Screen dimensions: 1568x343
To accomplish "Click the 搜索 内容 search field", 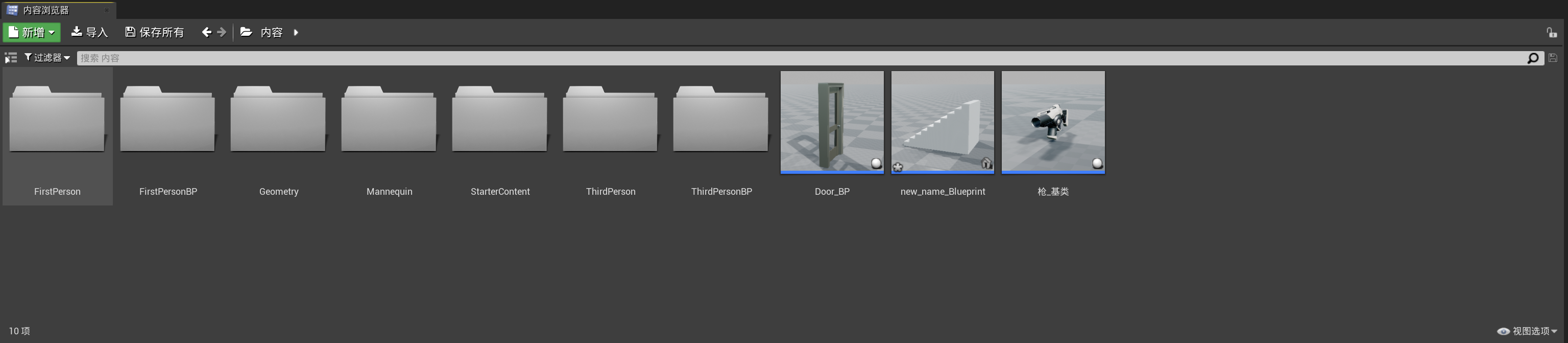I will coord(801,58).
